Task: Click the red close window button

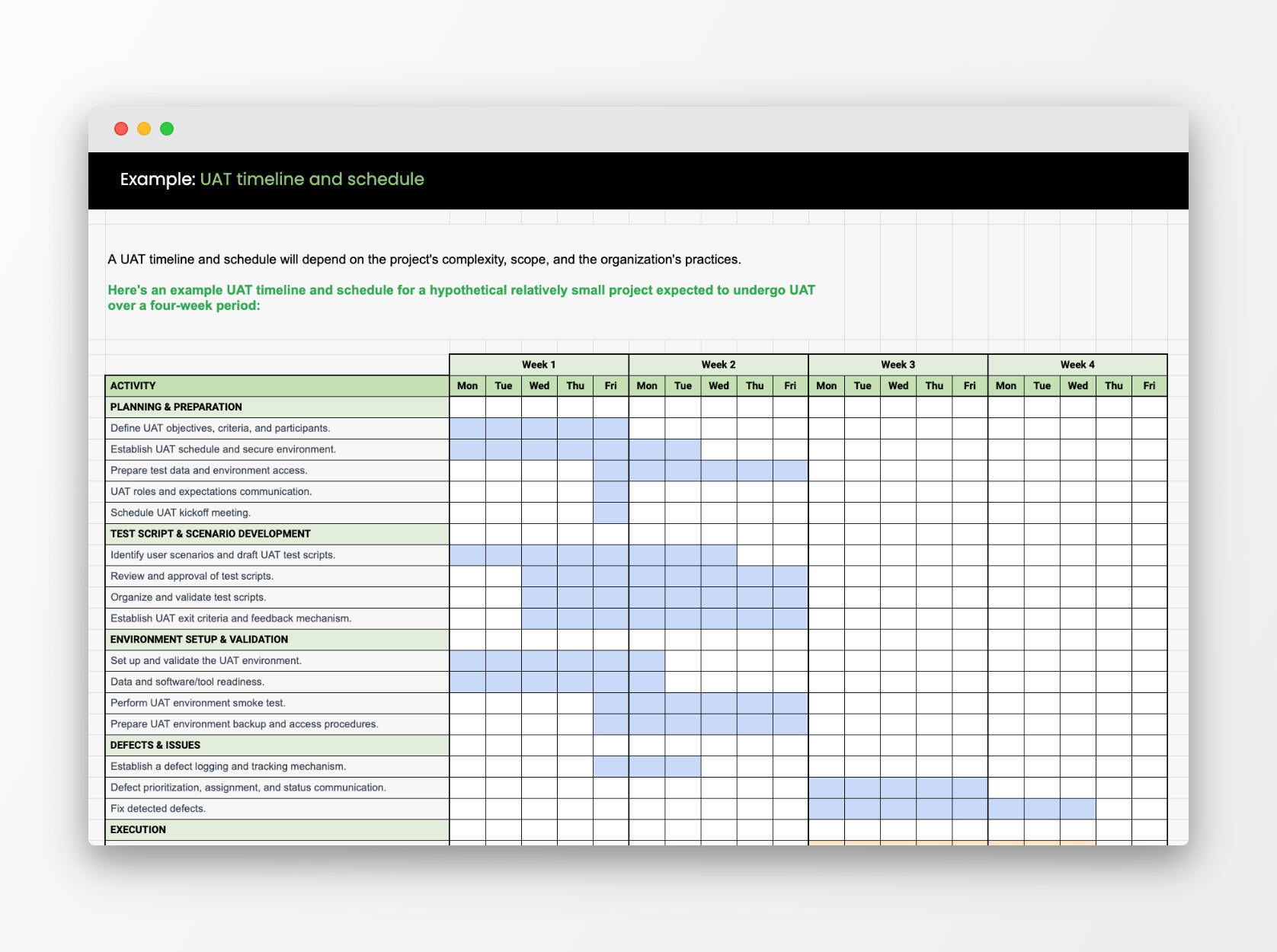Action: pyautogui.click(x=121, y=129)
